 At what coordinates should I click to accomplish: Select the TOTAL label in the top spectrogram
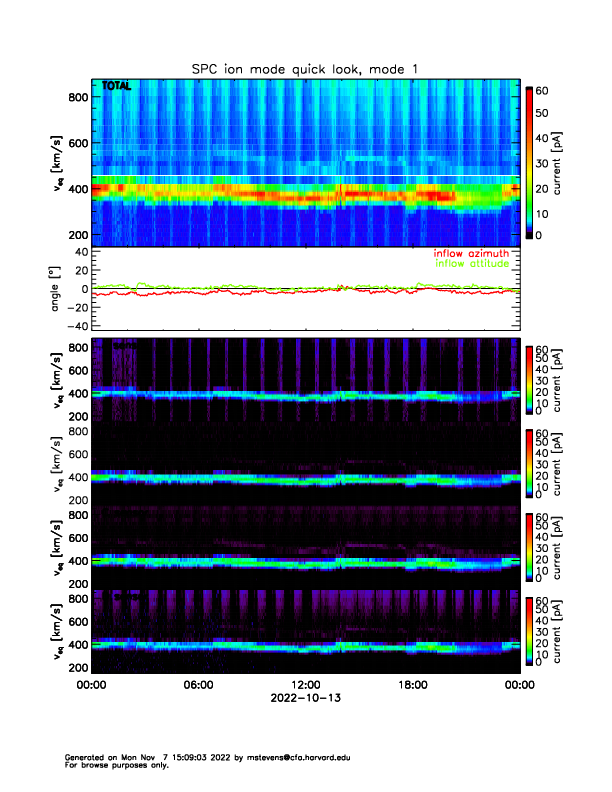pos(117,86)
